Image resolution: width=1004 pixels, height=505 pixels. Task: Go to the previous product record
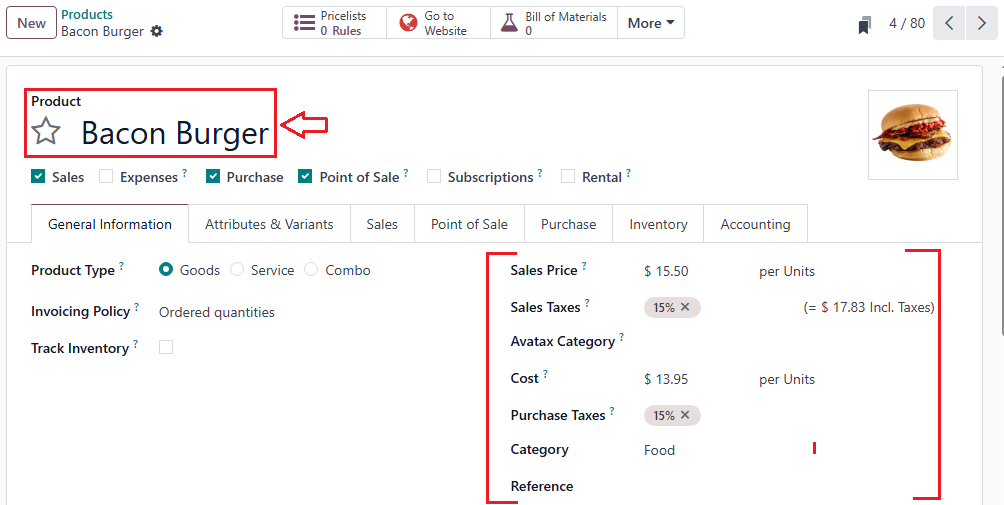click(x=950, y=23)
